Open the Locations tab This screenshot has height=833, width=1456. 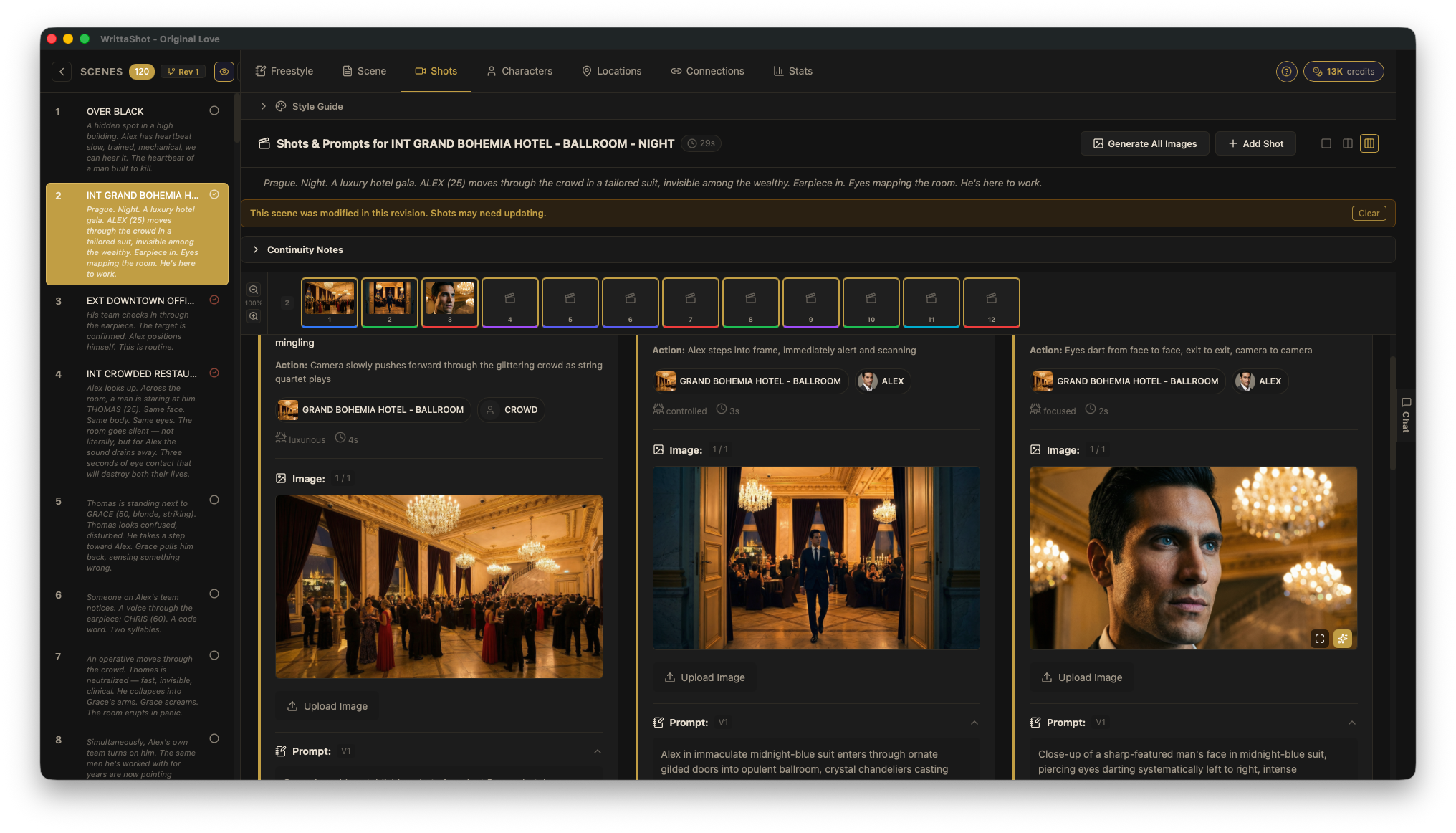(612, 71)
